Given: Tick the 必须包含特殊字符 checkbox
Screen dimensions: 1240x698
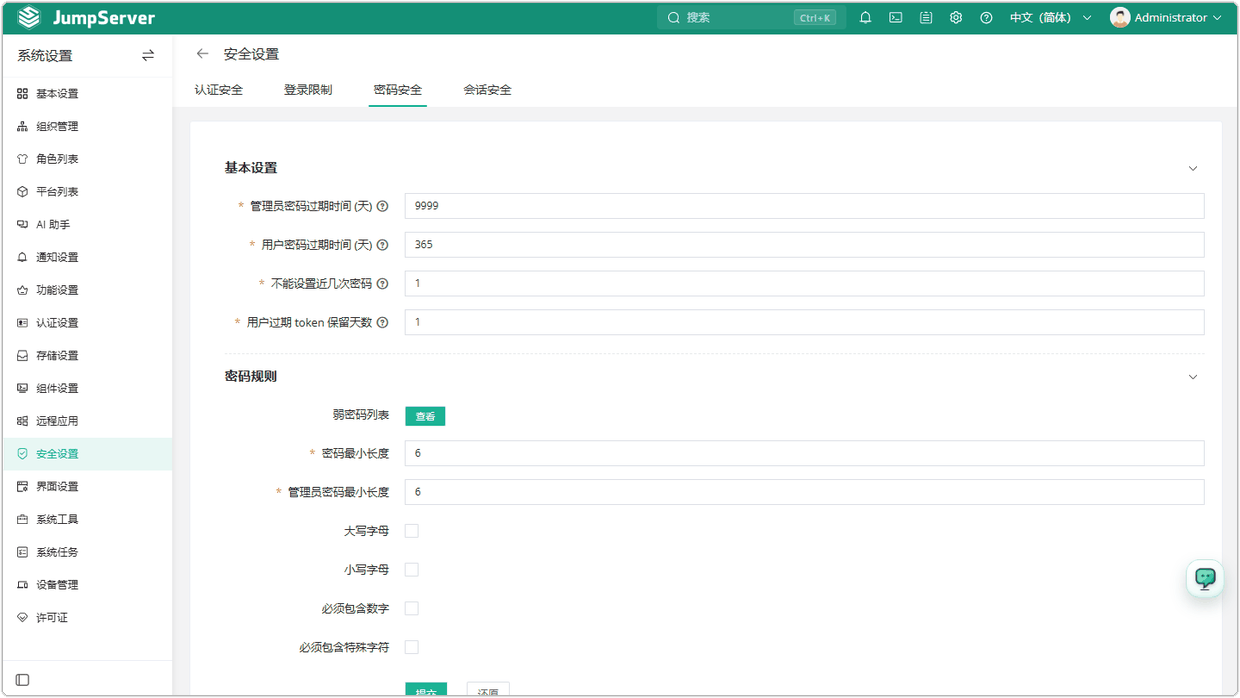Looking at the screenshot, I should click(411, 648).
